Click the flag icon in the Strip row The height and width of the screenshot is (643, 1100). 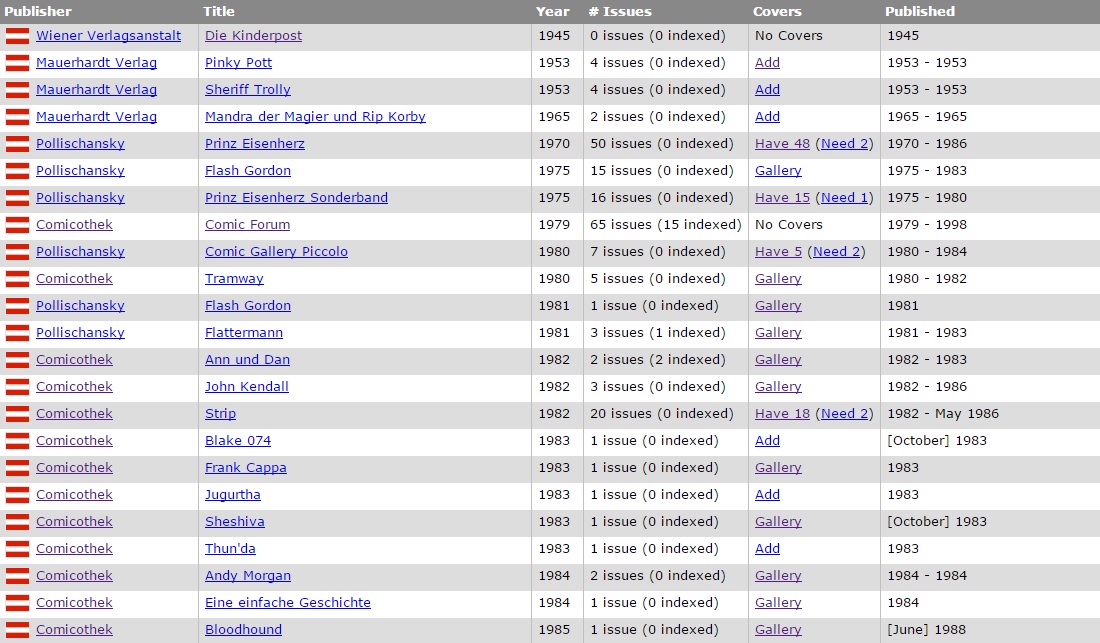click(17, 414)
